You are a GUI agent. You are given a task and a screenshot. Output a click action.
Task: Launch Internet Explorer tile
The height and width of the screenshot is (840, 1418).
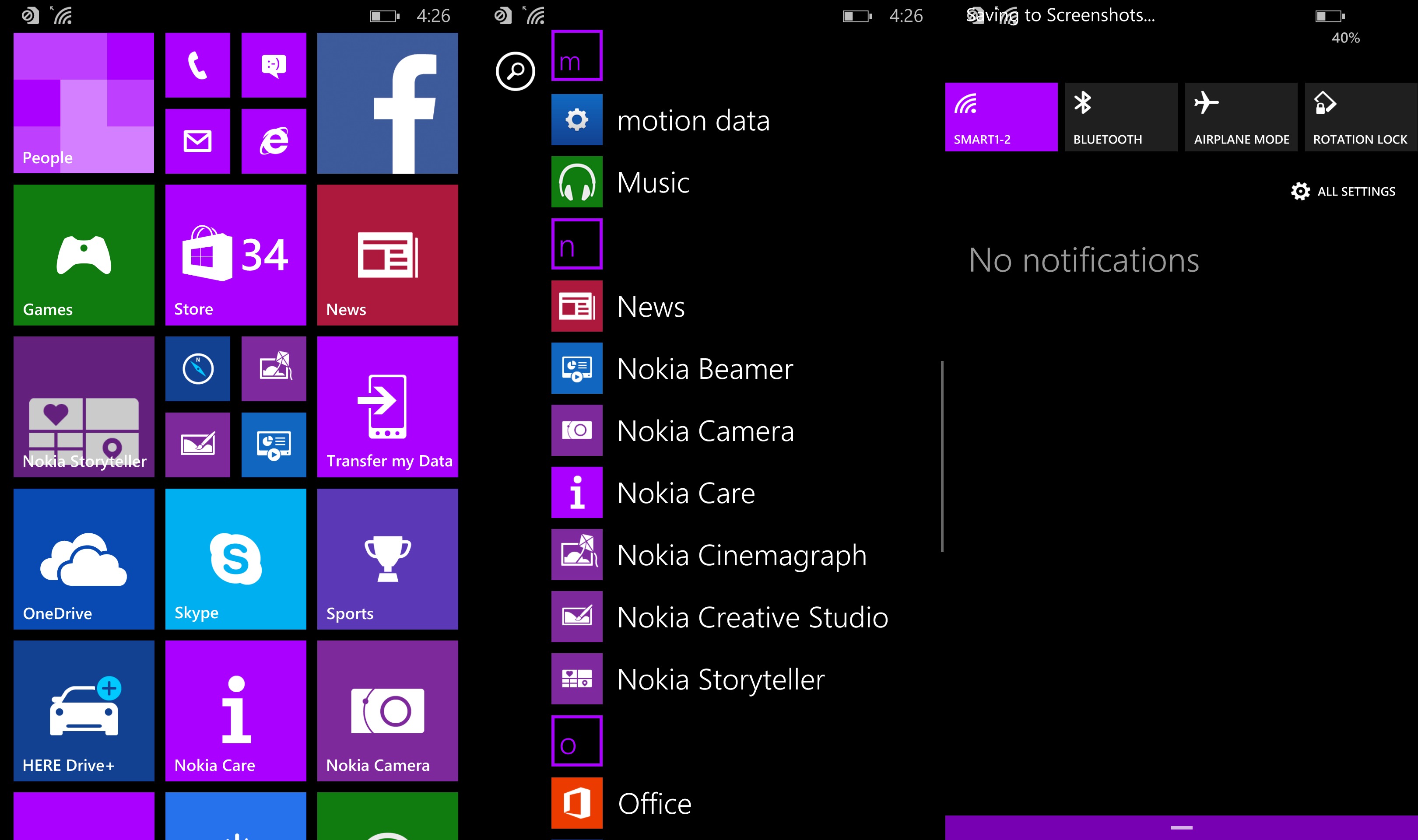274,141
